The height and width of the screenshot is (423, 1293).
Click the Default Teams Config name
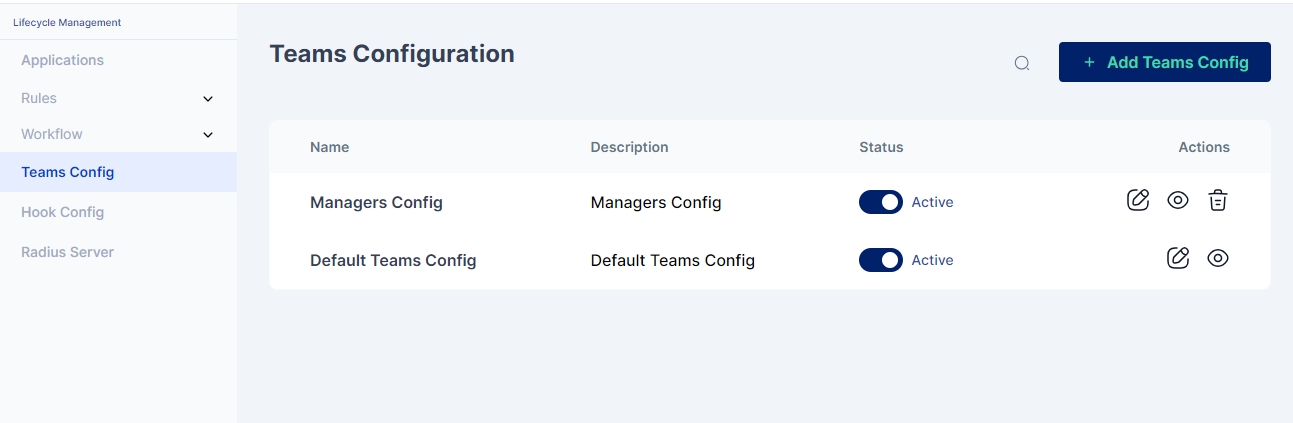coord(393,260)
